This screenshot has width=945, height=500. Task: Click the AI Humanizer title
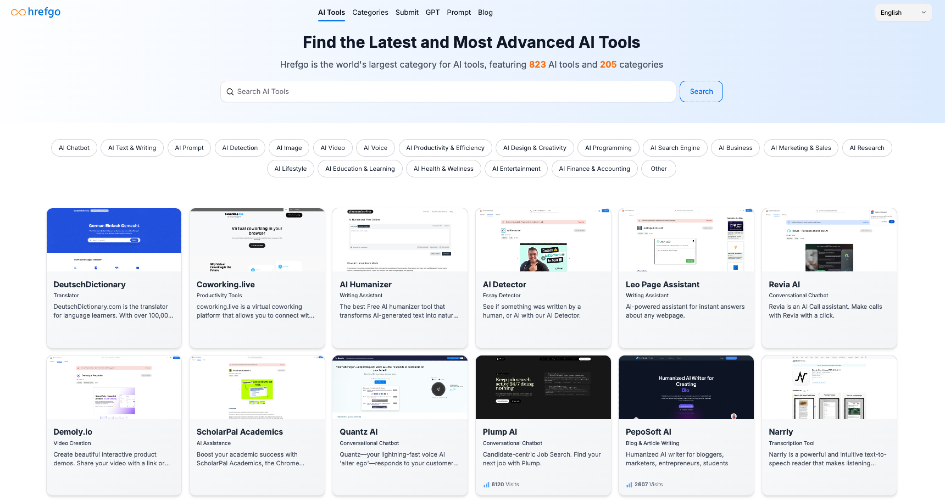pyautogui.click(x=365, y=284)
